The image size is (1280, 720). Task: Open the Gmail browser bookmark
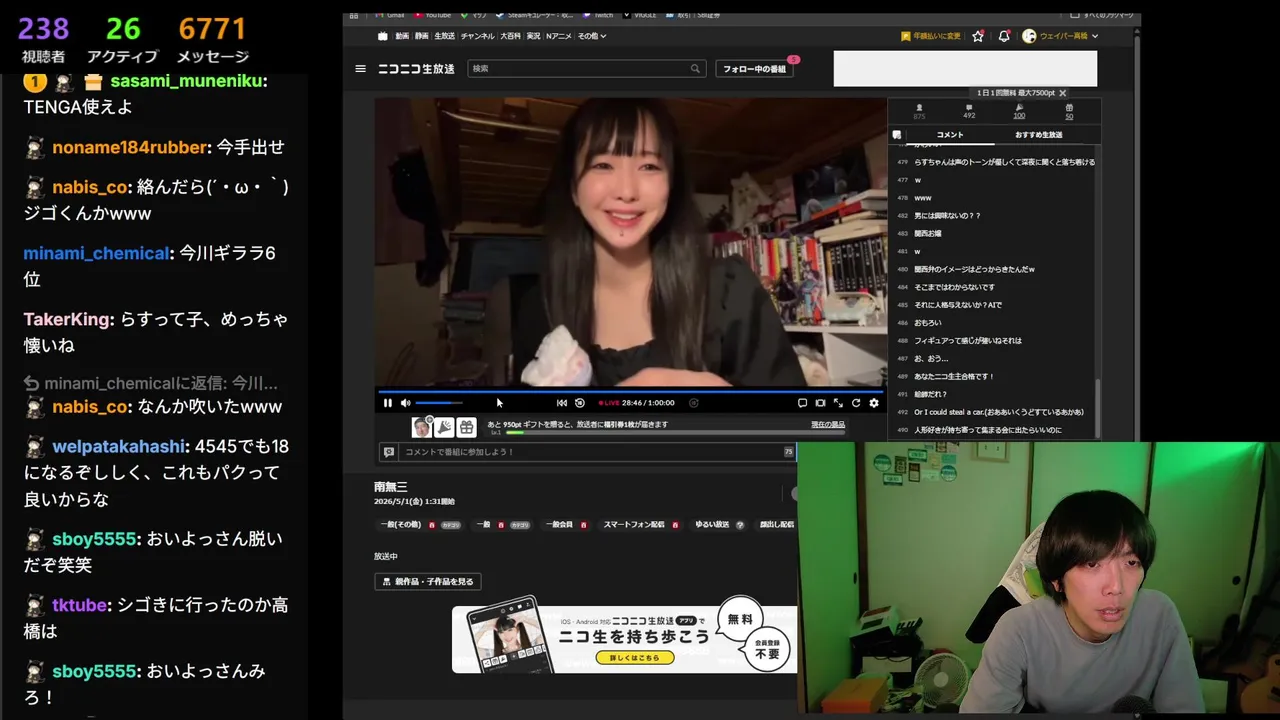point(389,16)
